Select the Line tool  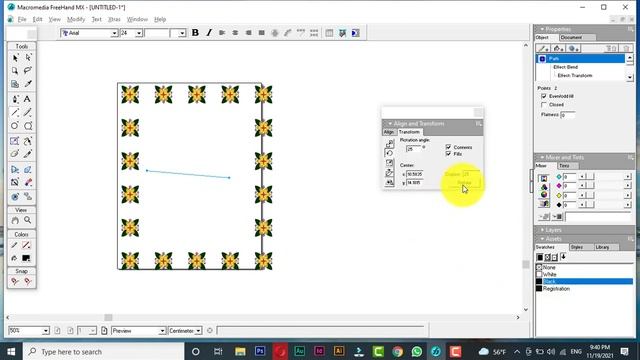[x=15, y=112]
